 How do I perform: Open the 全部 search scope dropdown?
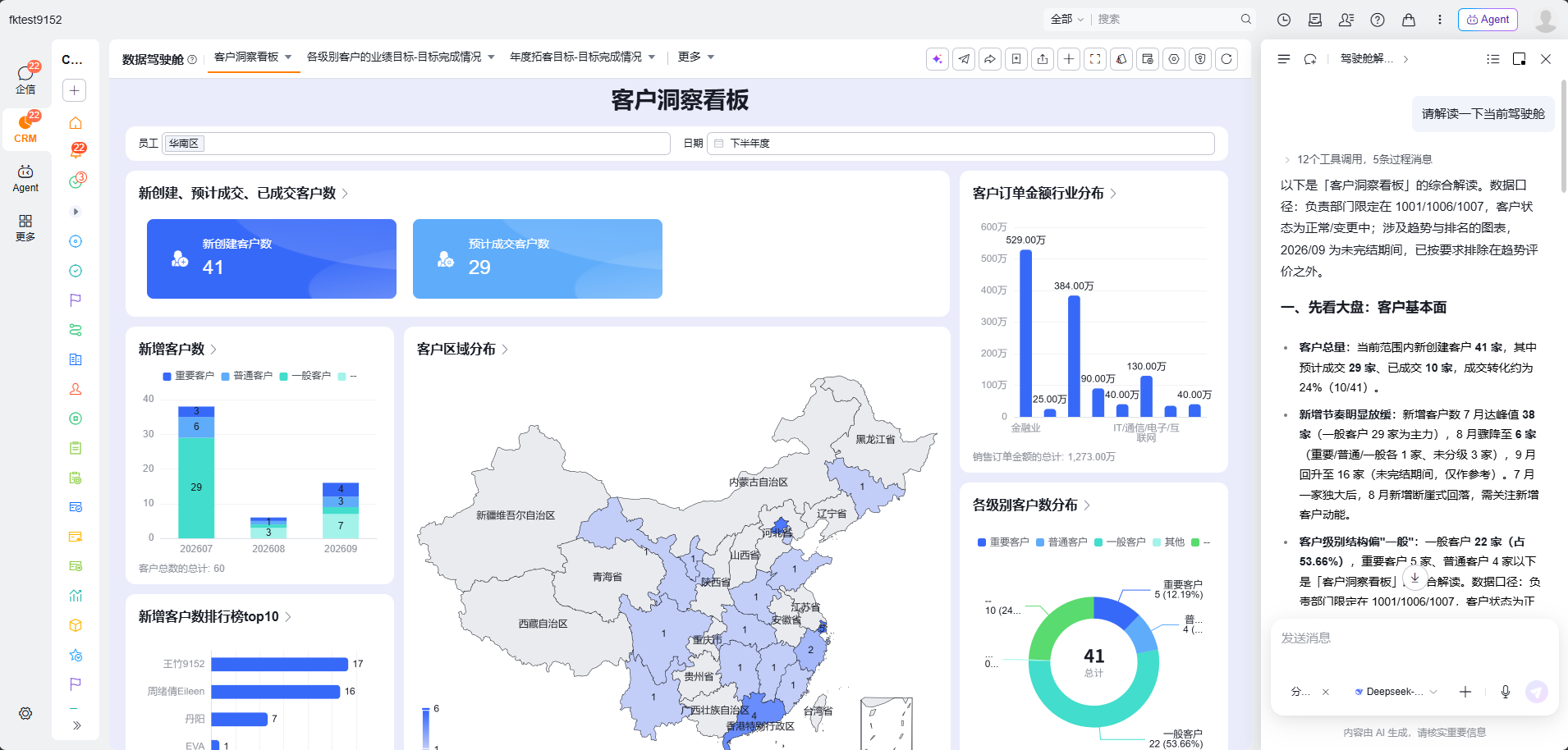(1067, 19)
